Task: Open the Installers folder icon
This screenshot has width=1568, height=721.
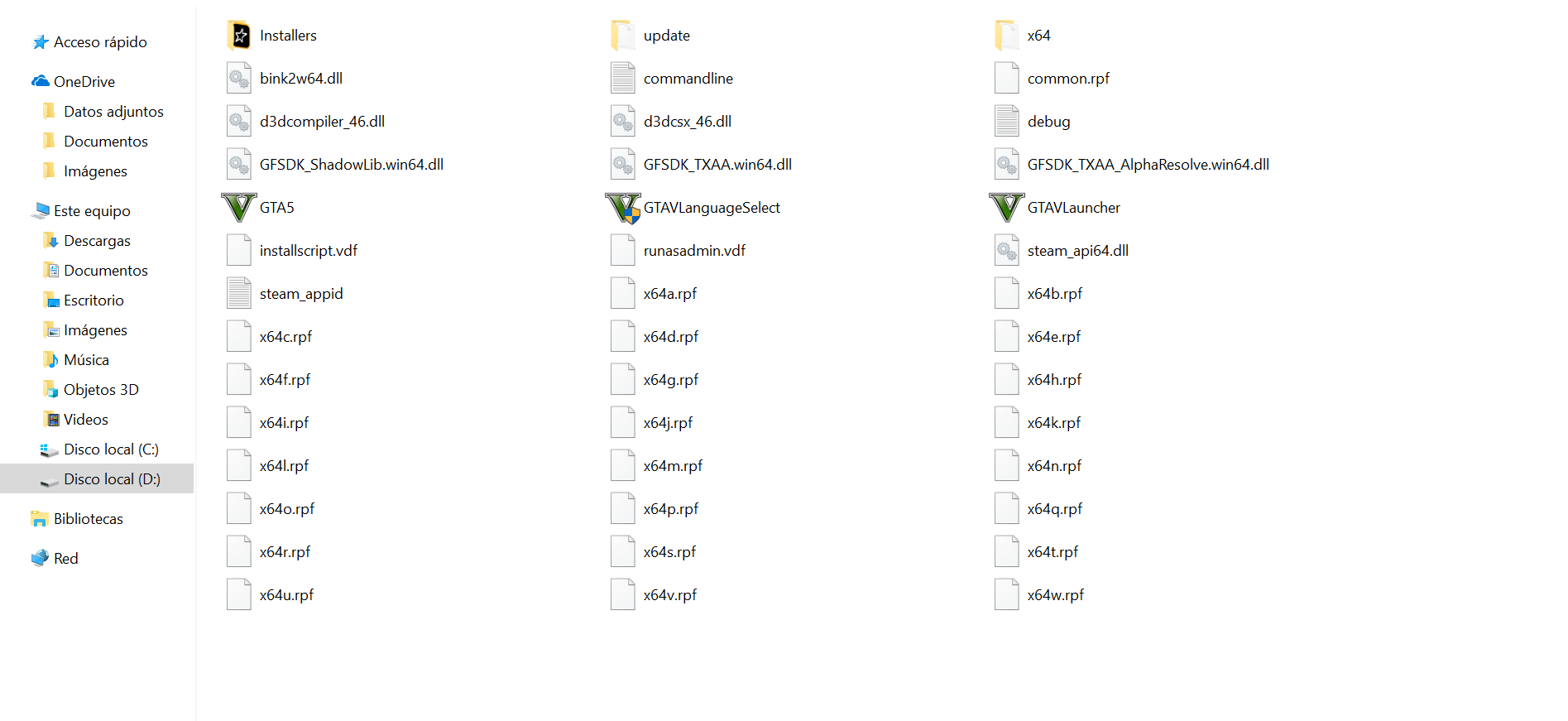Action: pos(239,36)
